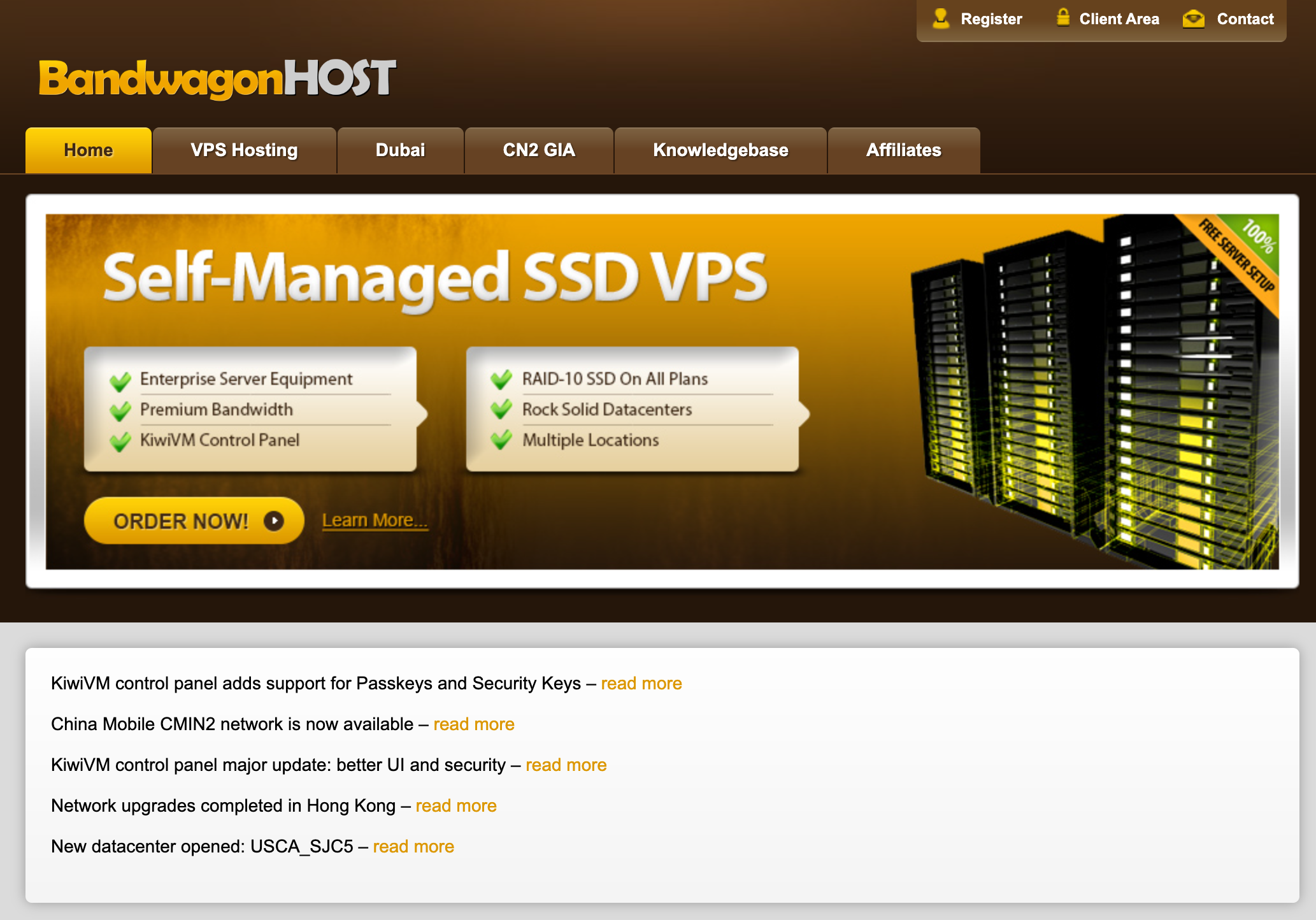The image size is (1316, 920).
Task: Click the BandwagonHOST logo
Action: click(x=217, y=79)
